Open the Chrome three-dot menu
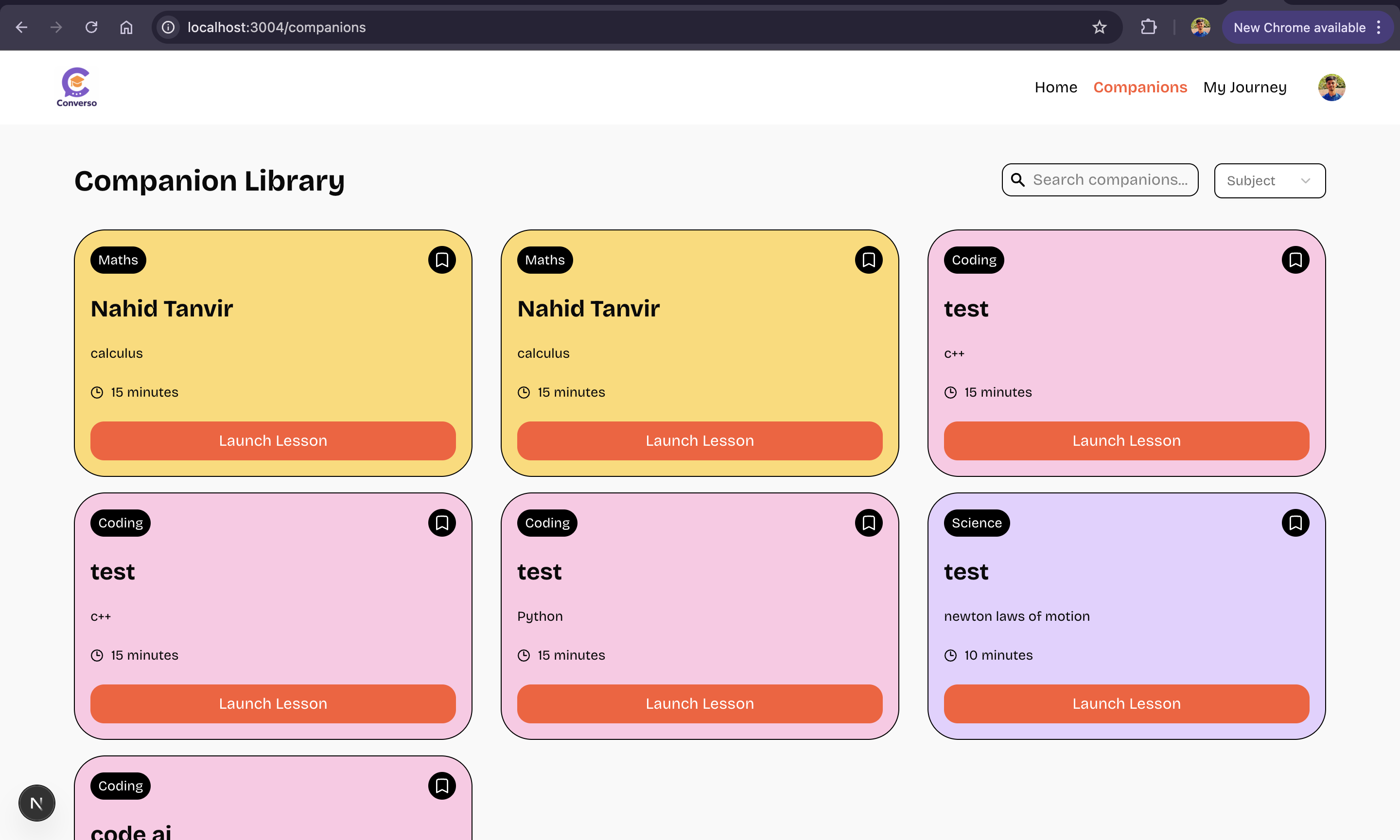Screen dimensions: 1400x840 (1379, 27)
